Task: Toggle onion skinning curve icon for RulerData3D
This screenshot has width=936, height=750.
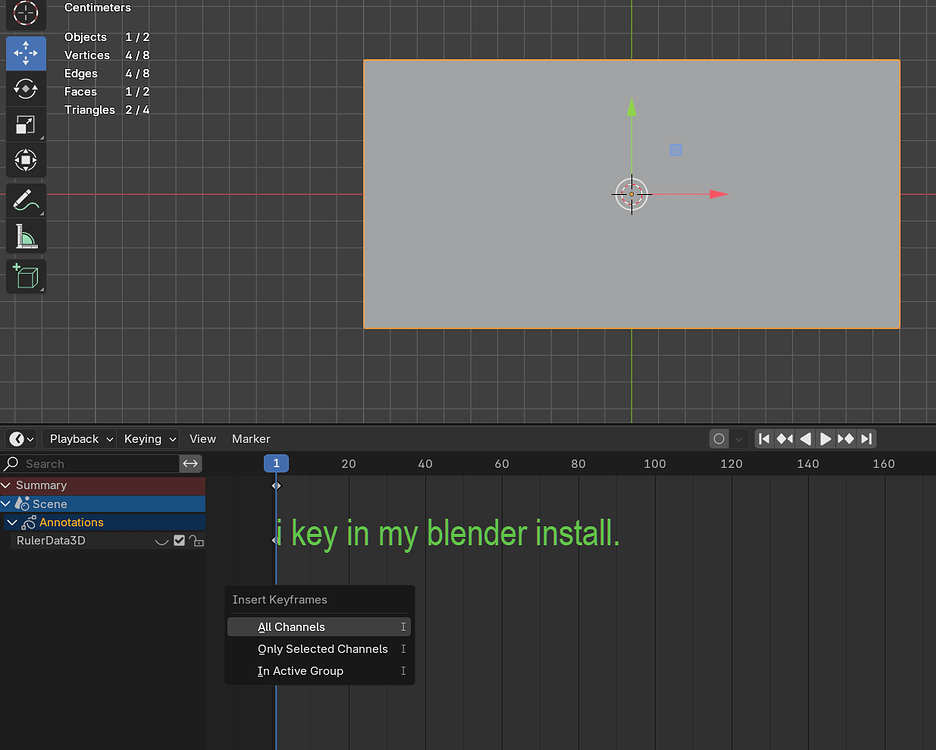Action: click(161, 541)
